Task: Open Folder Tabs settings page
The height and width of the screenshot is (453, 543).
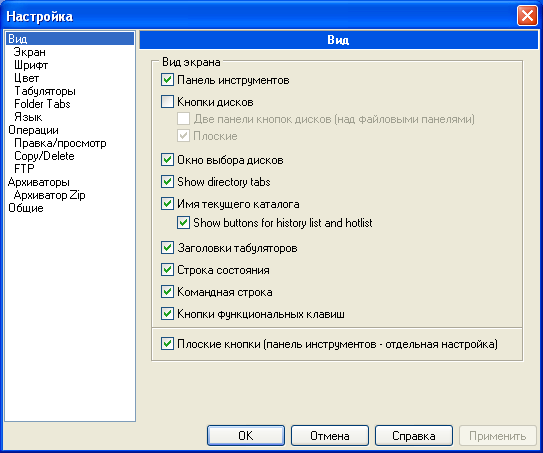Action: [x=42, y=104]
